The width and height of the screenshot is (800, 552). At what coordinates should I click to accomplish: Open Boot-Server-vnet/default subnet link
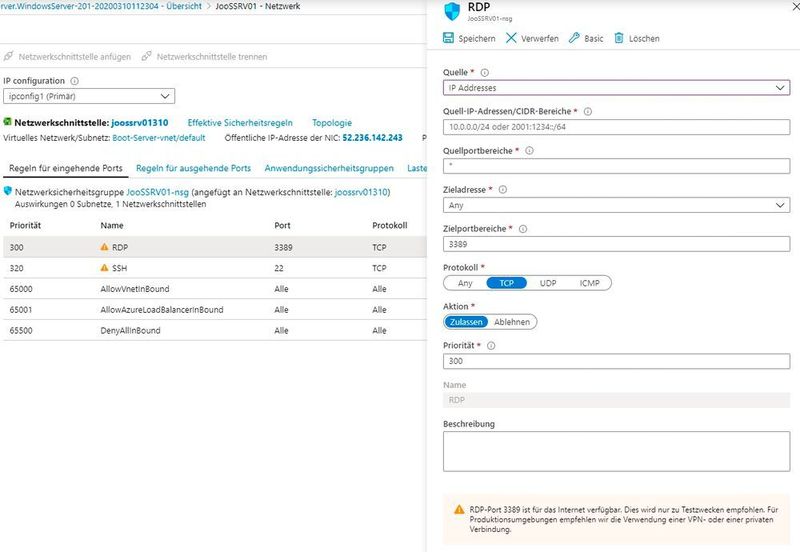point(159,138)
